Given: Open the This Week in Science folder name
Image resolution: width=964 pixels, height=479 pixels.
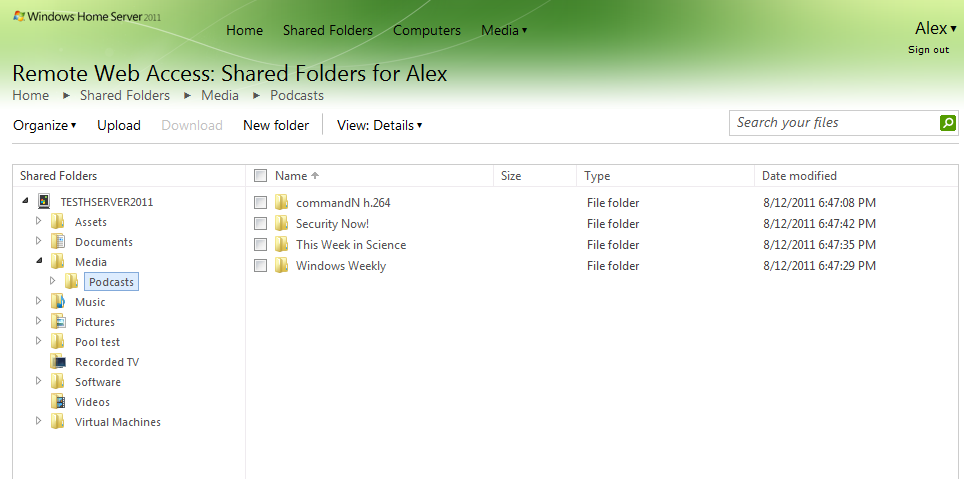Looking at the screenshot, I should coord(351,244).
